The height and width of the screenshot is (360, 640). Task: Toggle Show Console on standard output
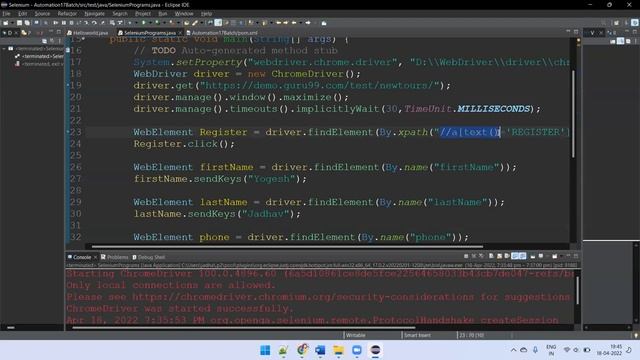click(515, 256)
